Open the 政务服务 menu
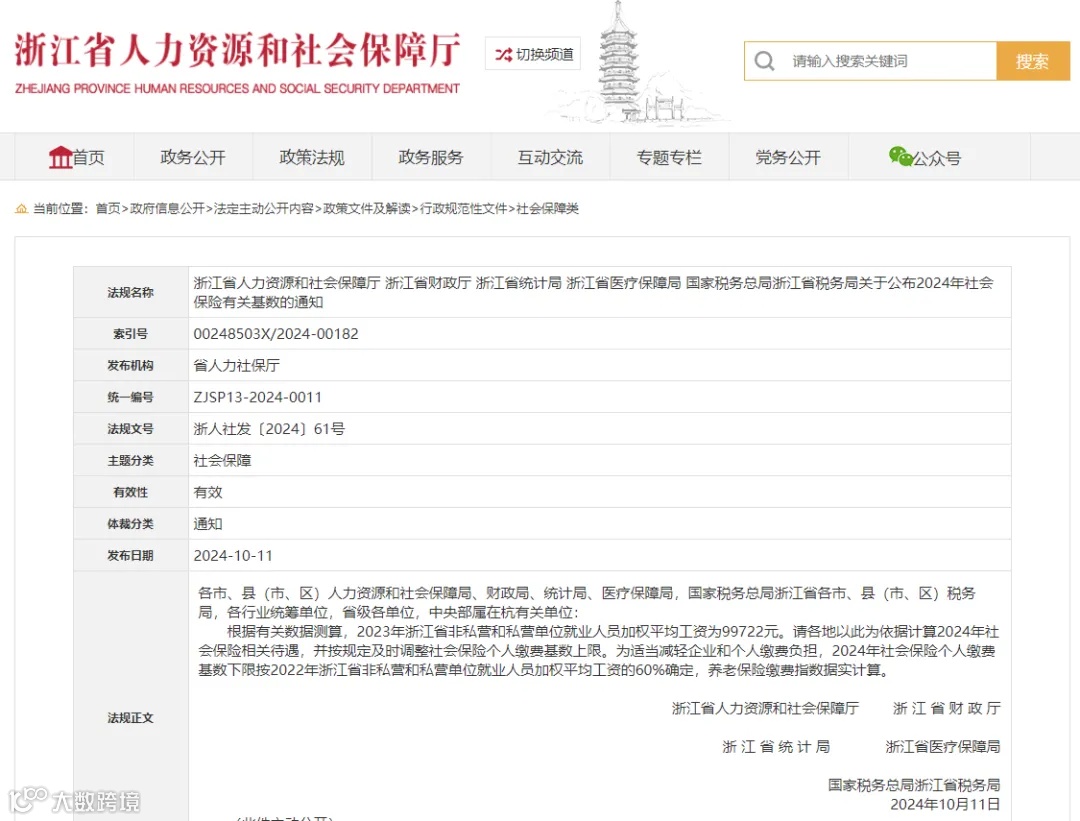 pos(431,157)
